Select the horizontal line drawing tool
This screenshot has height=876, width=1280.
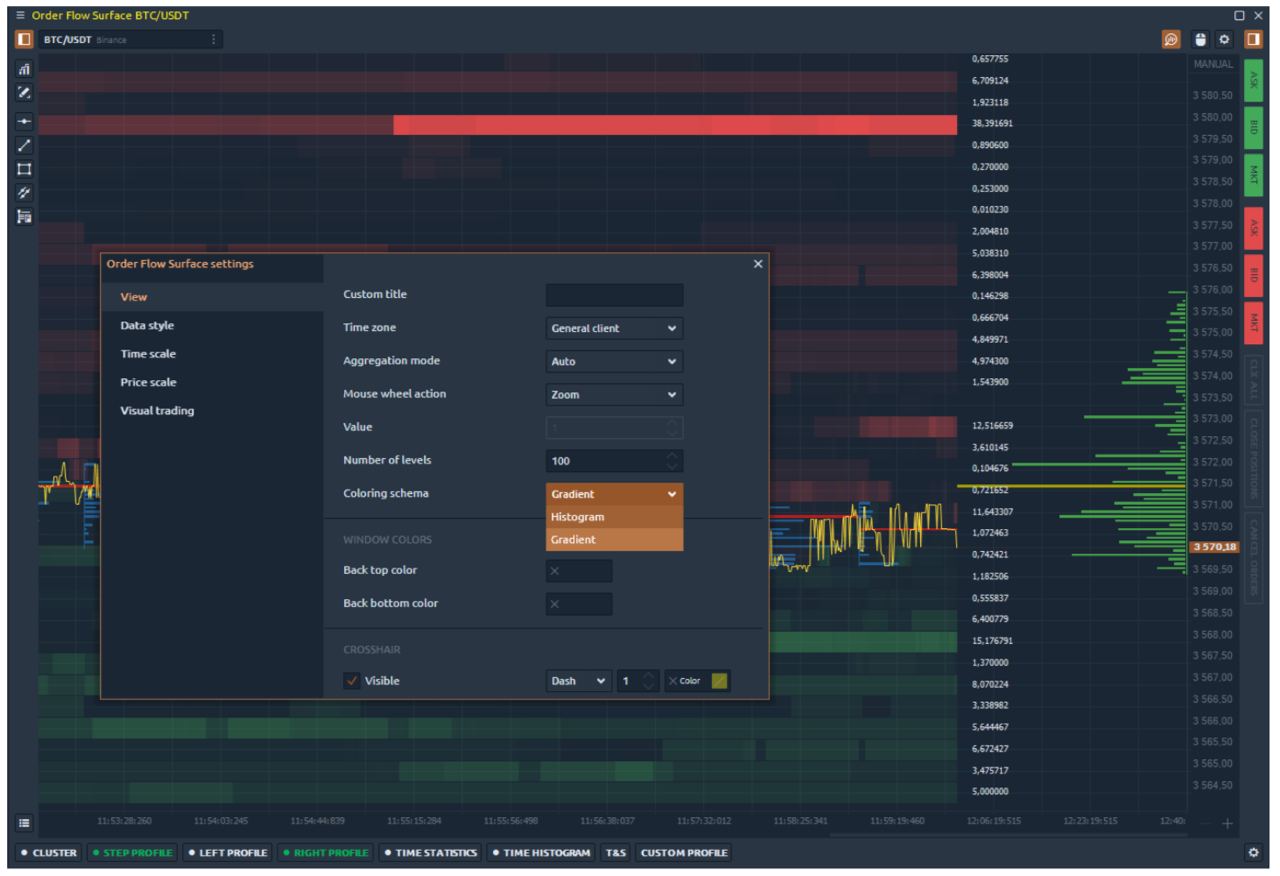pyautogui.click(x=22, y=124)
